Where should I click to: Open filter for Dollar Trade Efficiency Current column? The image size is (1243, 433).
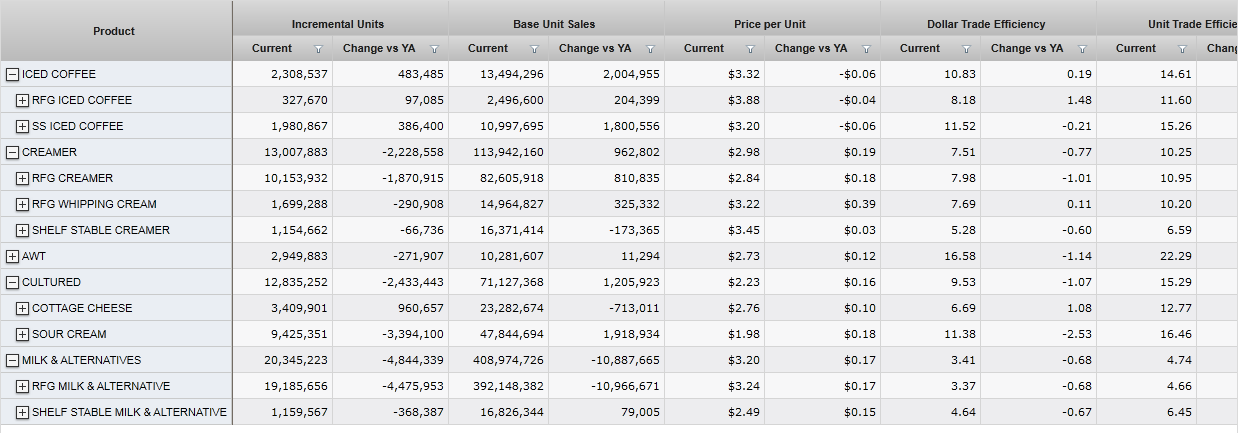tap(966, 49)
